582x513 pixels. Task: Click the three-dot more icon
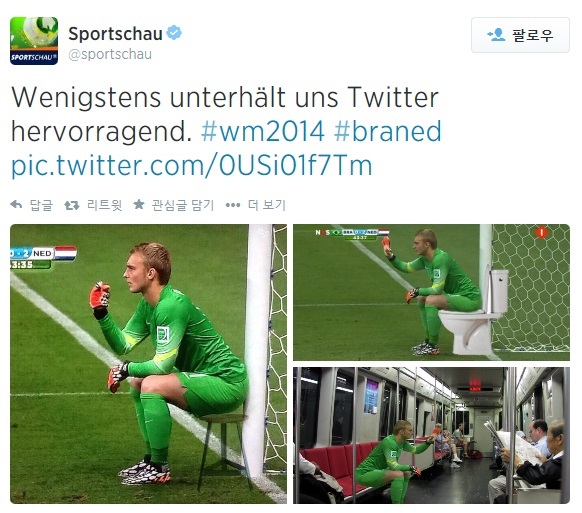pos(233,205)
